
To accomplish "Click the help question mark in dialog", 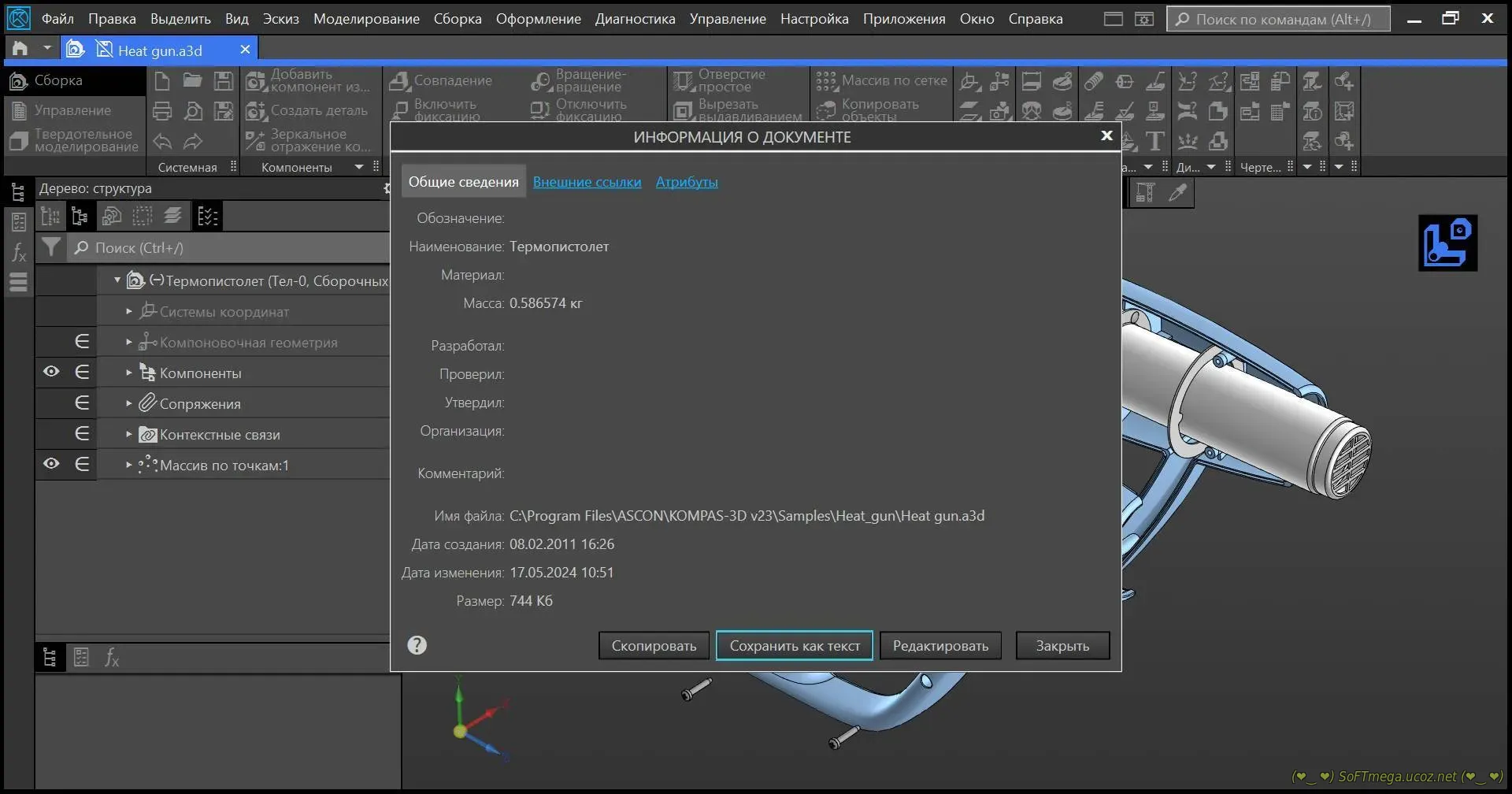I will tap(417, 645).
